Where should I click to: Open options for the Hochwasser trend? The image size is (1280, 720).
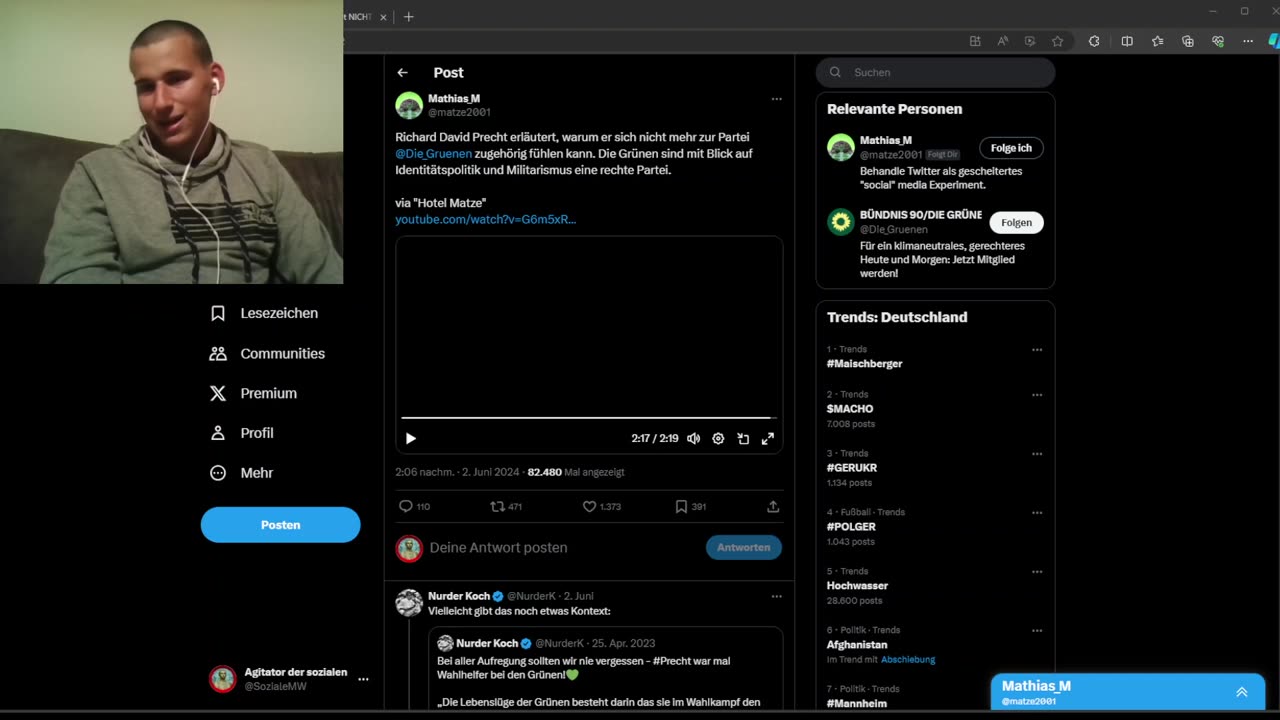click(x=1037, y=572)
